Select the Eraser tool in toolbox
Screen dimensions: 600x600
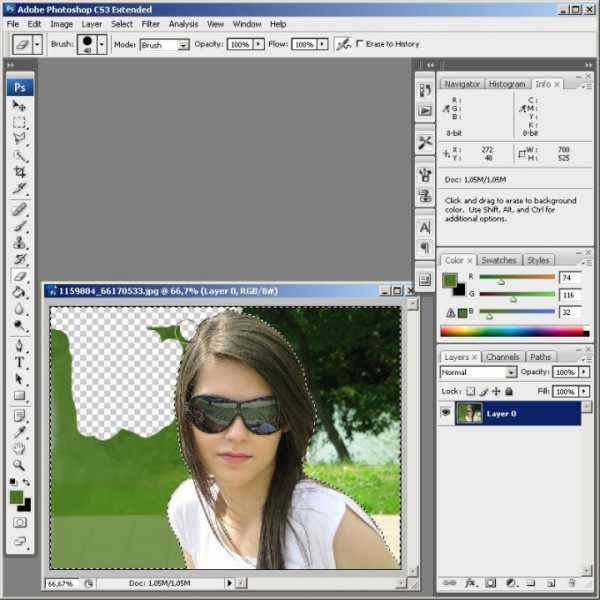click(19, 276)
